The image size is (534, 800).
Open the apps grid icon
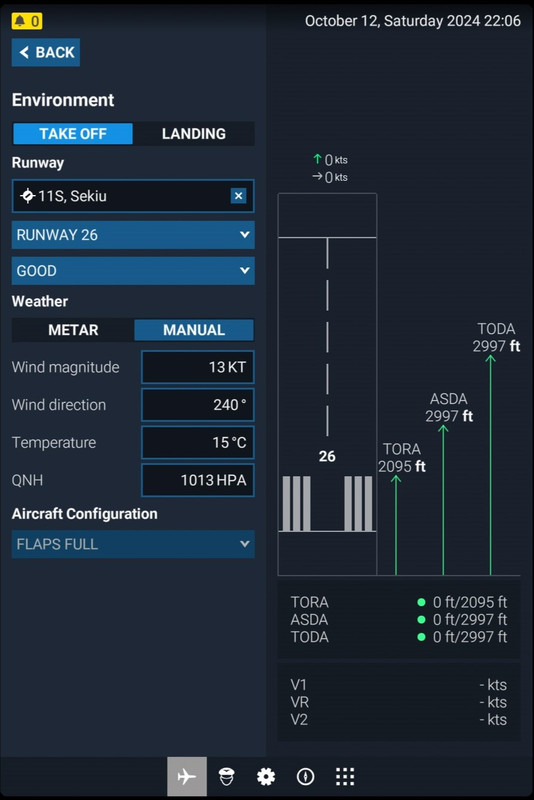[x=345, y=777]
